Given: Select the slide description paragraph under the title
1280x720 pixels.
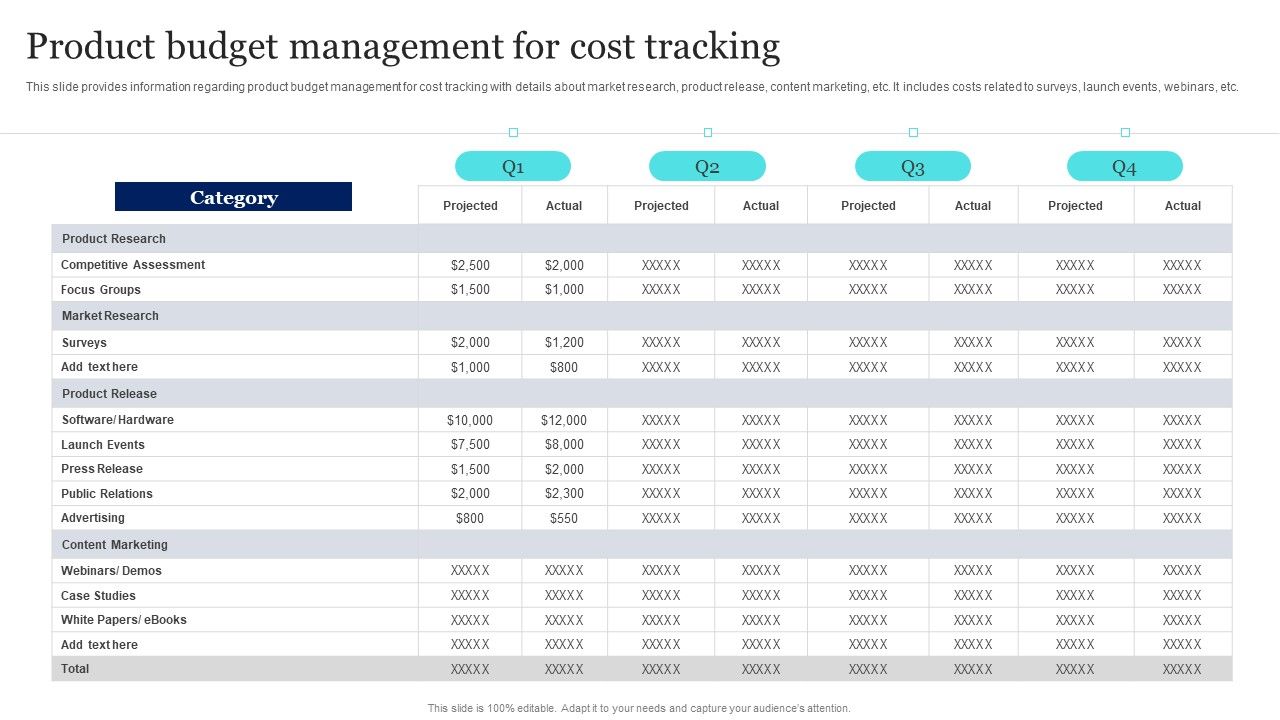Looking at the screenshot, I should [x=632, y=87].
